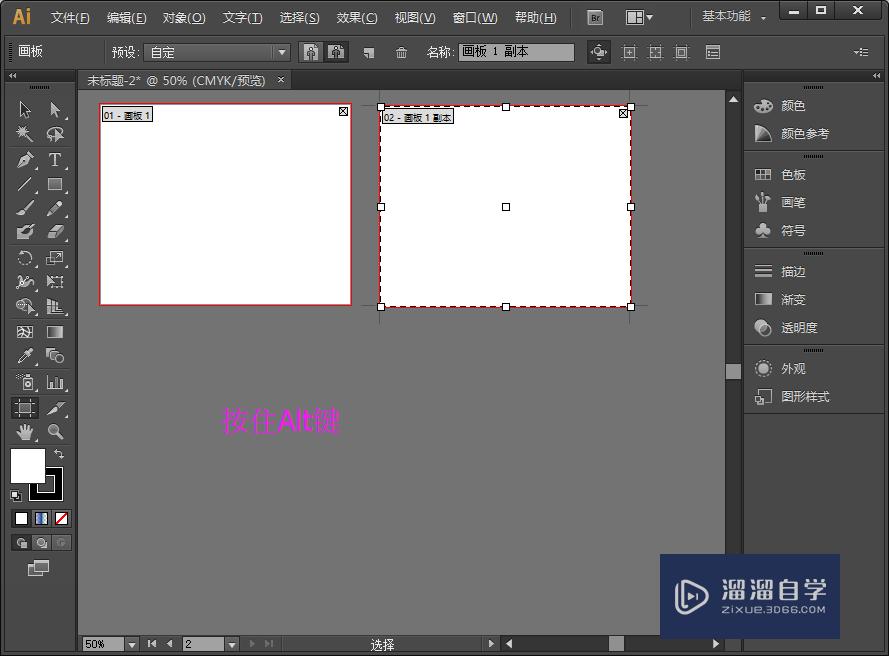Open the arrange documents dropdown
889x656 pixels.
pyautogui.click(x=639, y=18)
